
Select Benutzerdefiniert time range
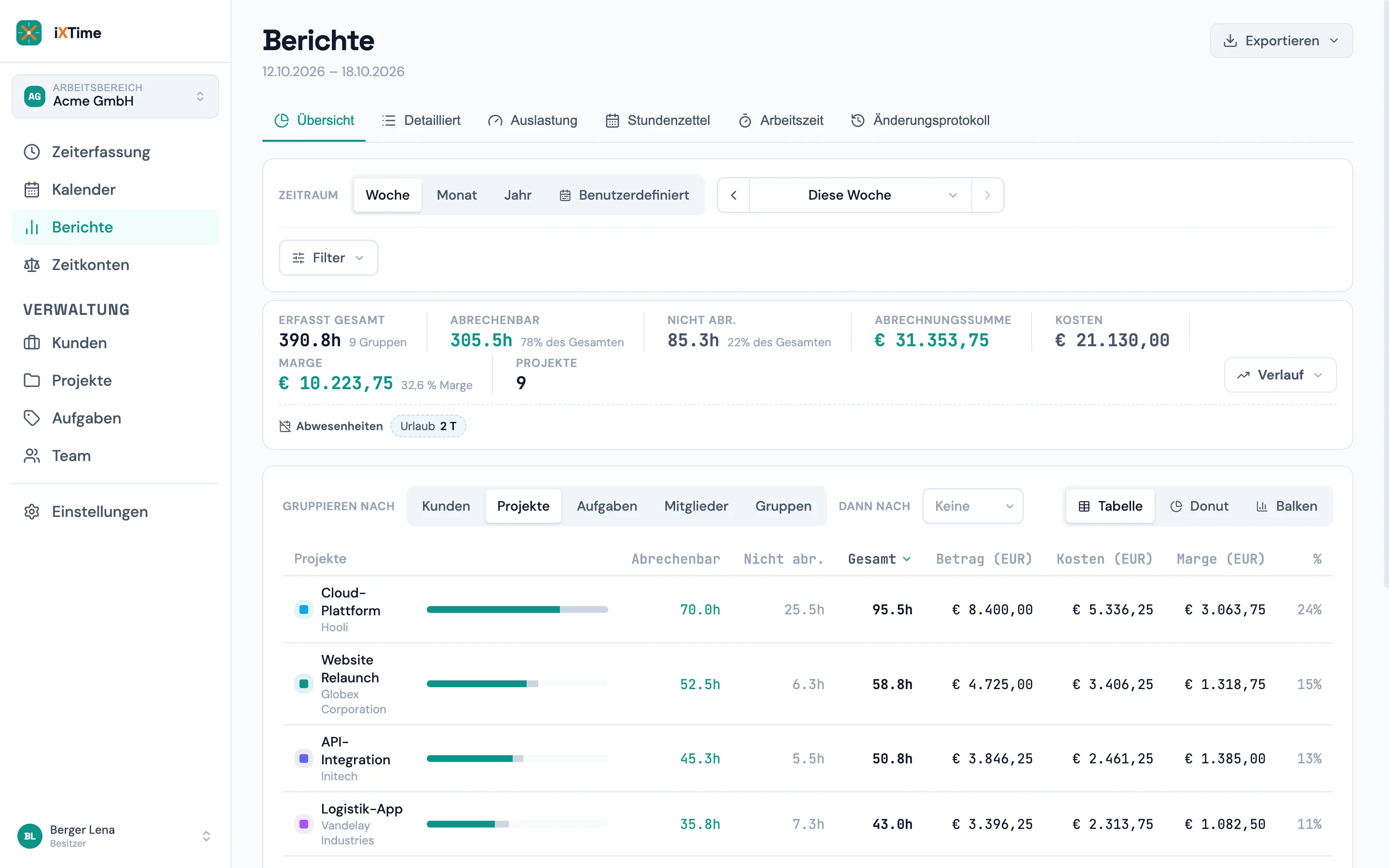pos(625,195)
